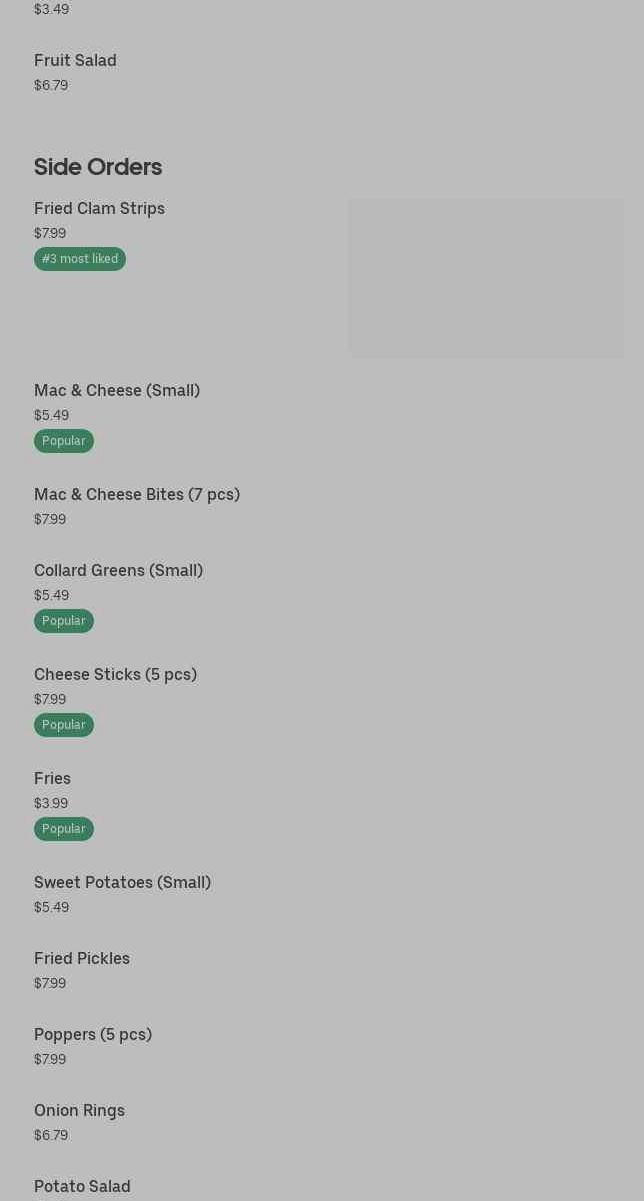Open Sweet Potatoes (Small) item
This screenshot has width=644, height=1201.
[122, 883]
